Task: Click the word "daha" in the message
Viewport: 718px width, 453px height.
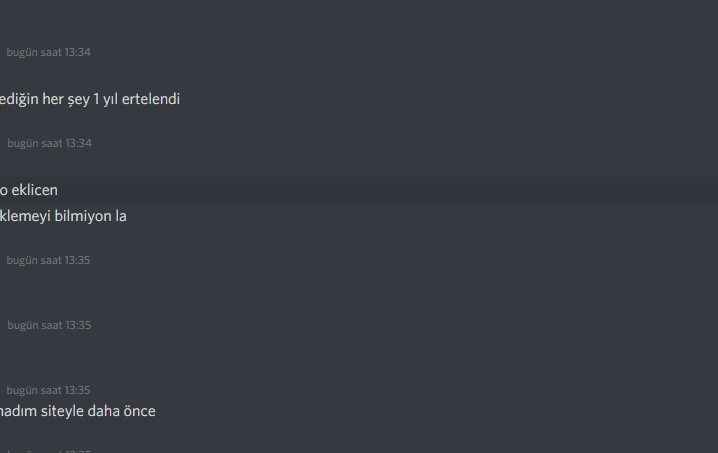Action: [x=103, y=411]
